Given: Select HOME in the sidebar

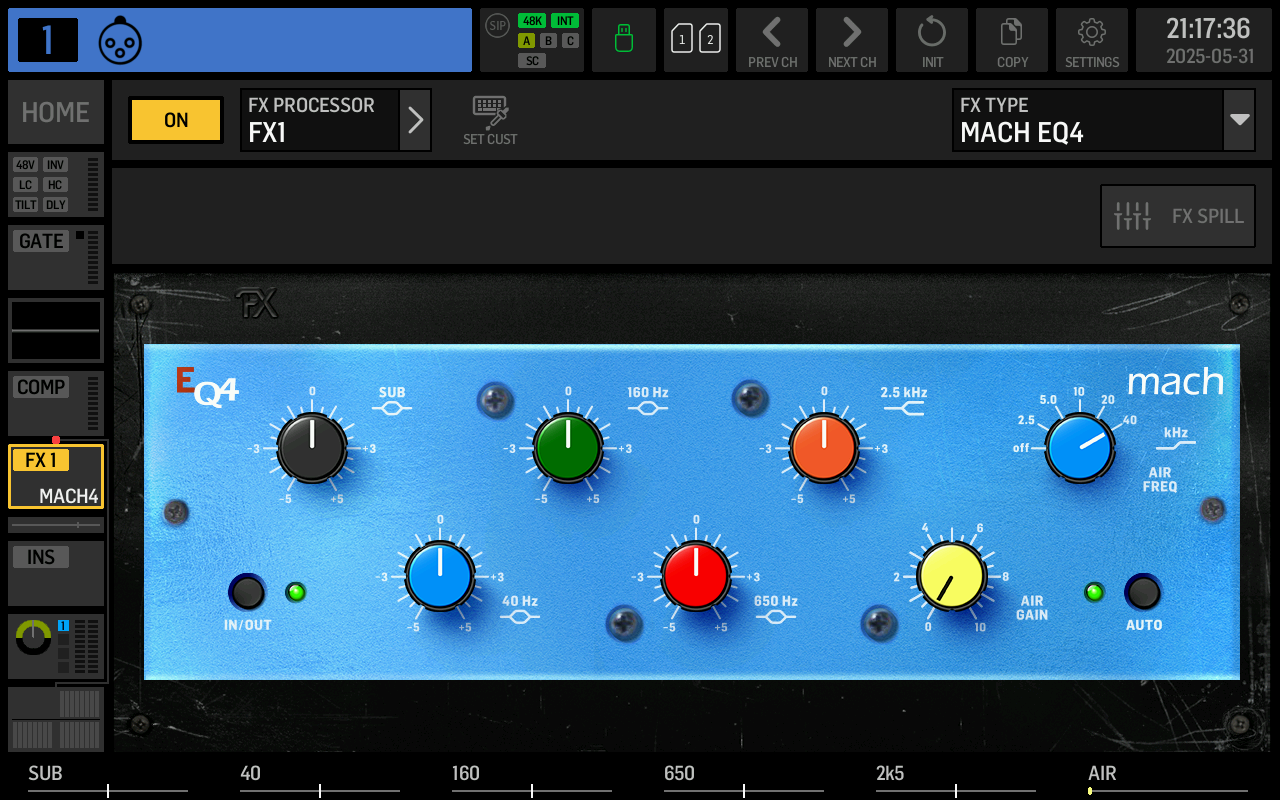Looking at the screenshot, I should point(55,112).
